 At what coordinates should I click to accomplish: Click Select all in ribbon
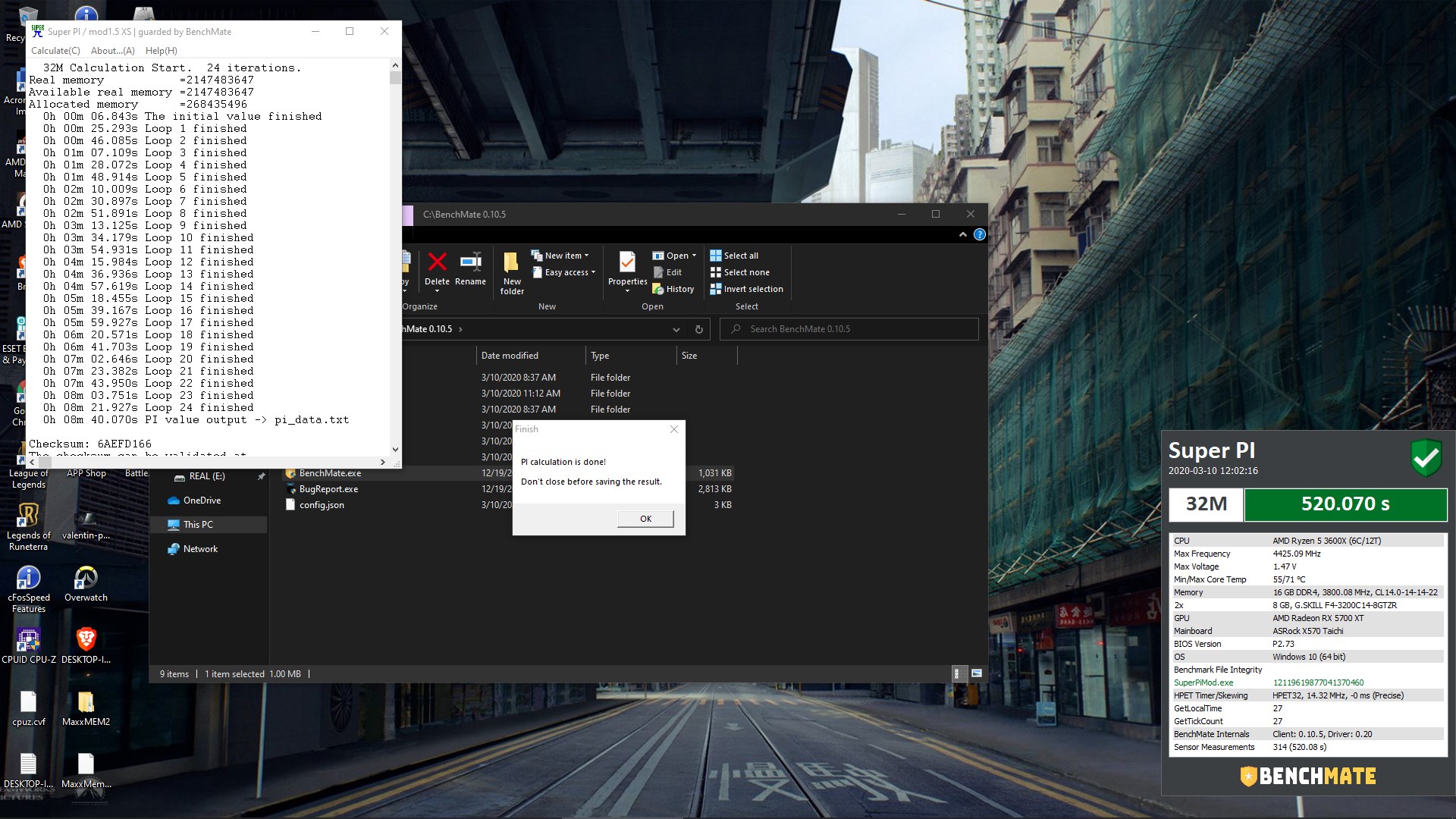(734, 256)
